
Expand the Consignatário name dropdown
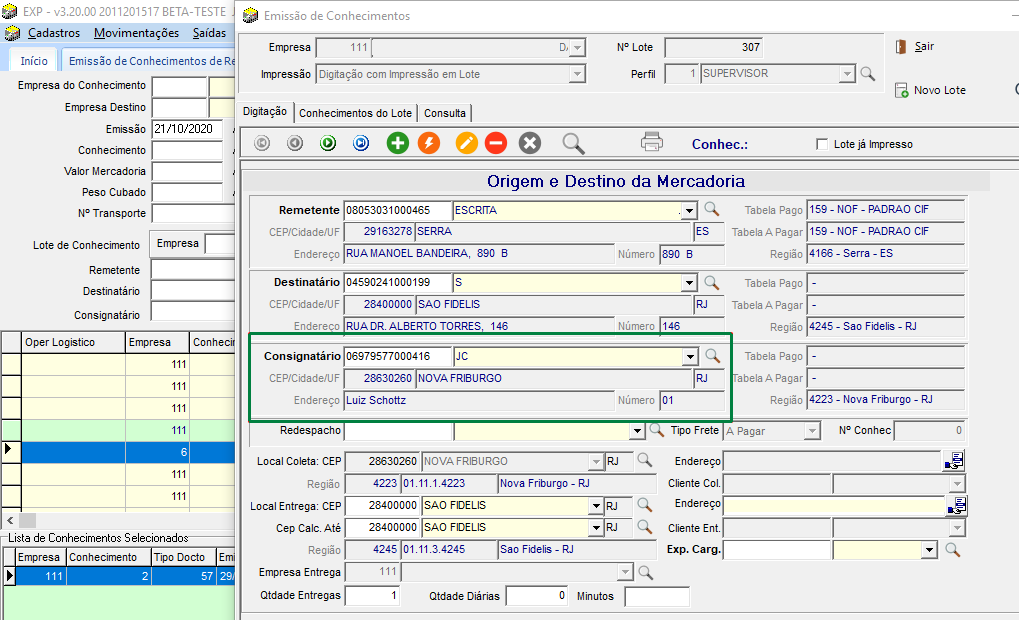689,356
